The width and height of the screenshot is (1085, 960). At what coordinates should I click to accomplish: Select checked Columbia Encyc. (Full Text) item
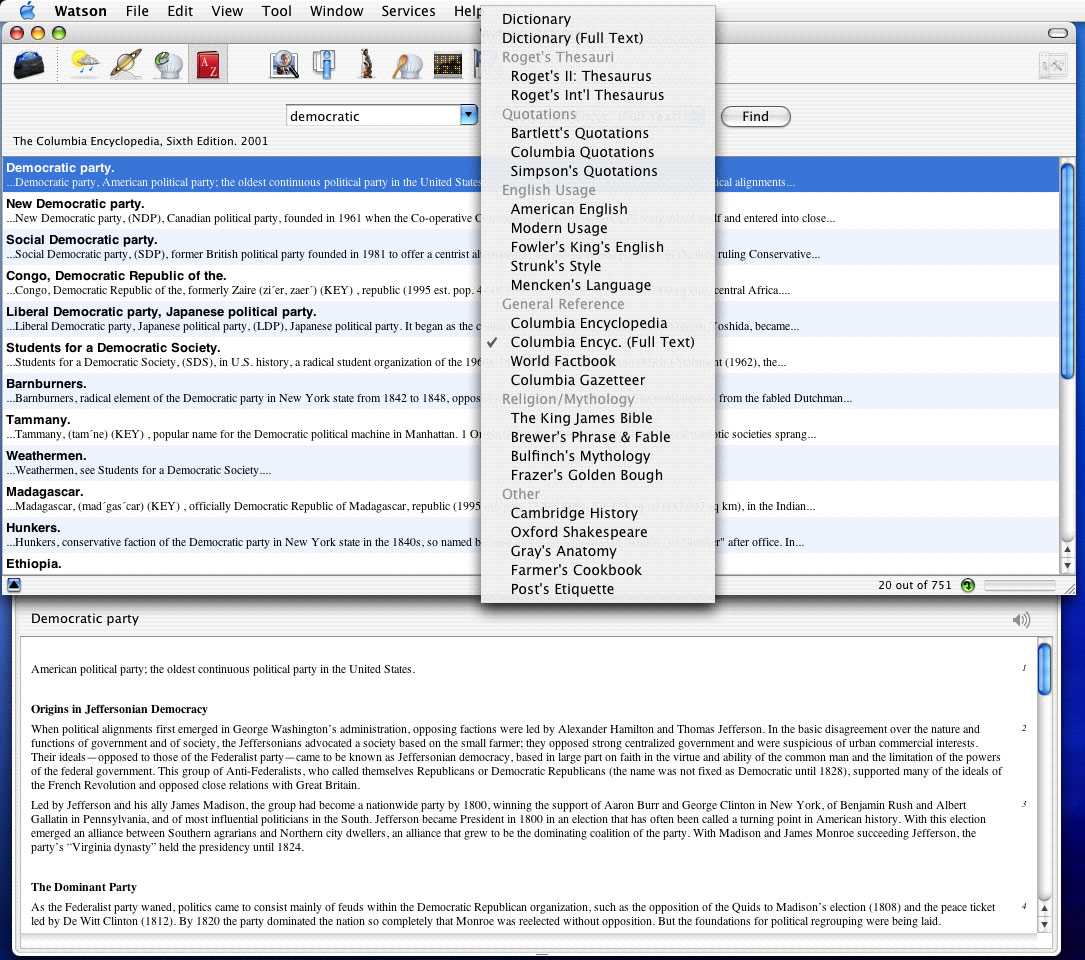coord(598,342)
